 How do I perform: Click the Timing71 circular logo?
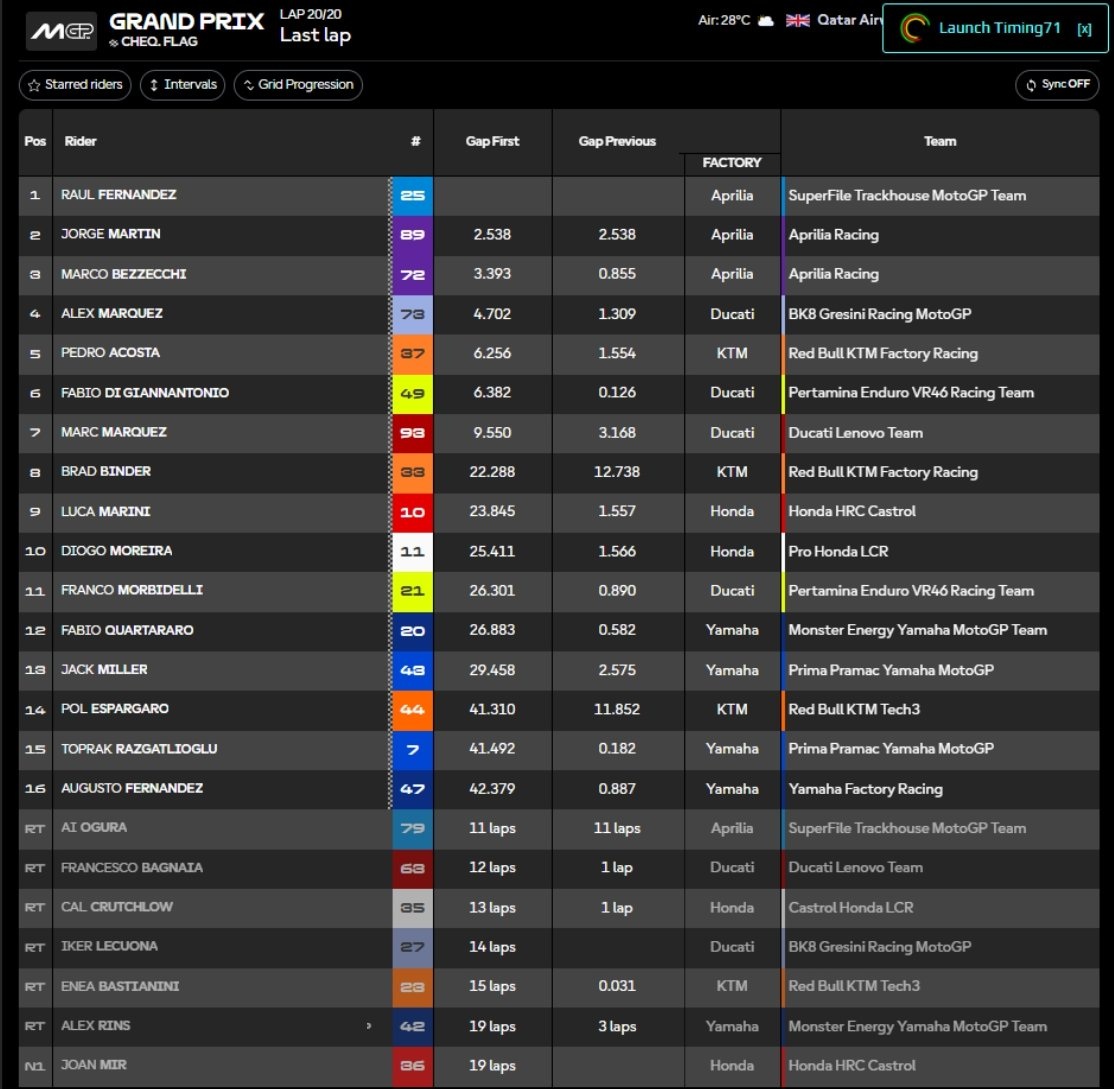pos(914,28)
